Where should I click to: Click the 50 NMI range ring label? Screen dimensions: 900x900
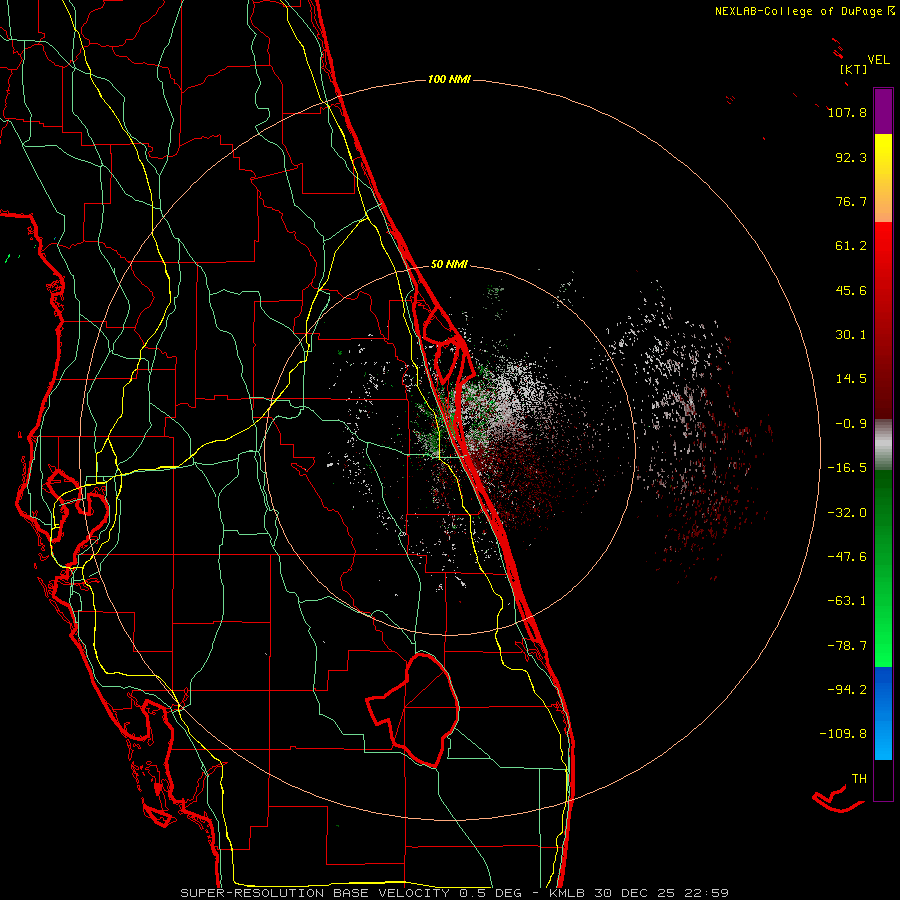[x=449, y=264]
